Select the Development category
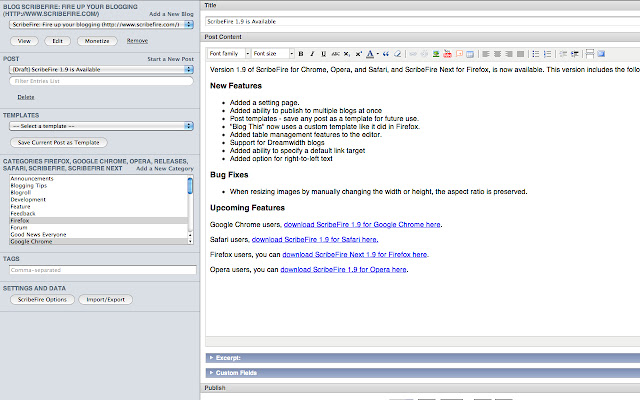 [x=98, y=200]
